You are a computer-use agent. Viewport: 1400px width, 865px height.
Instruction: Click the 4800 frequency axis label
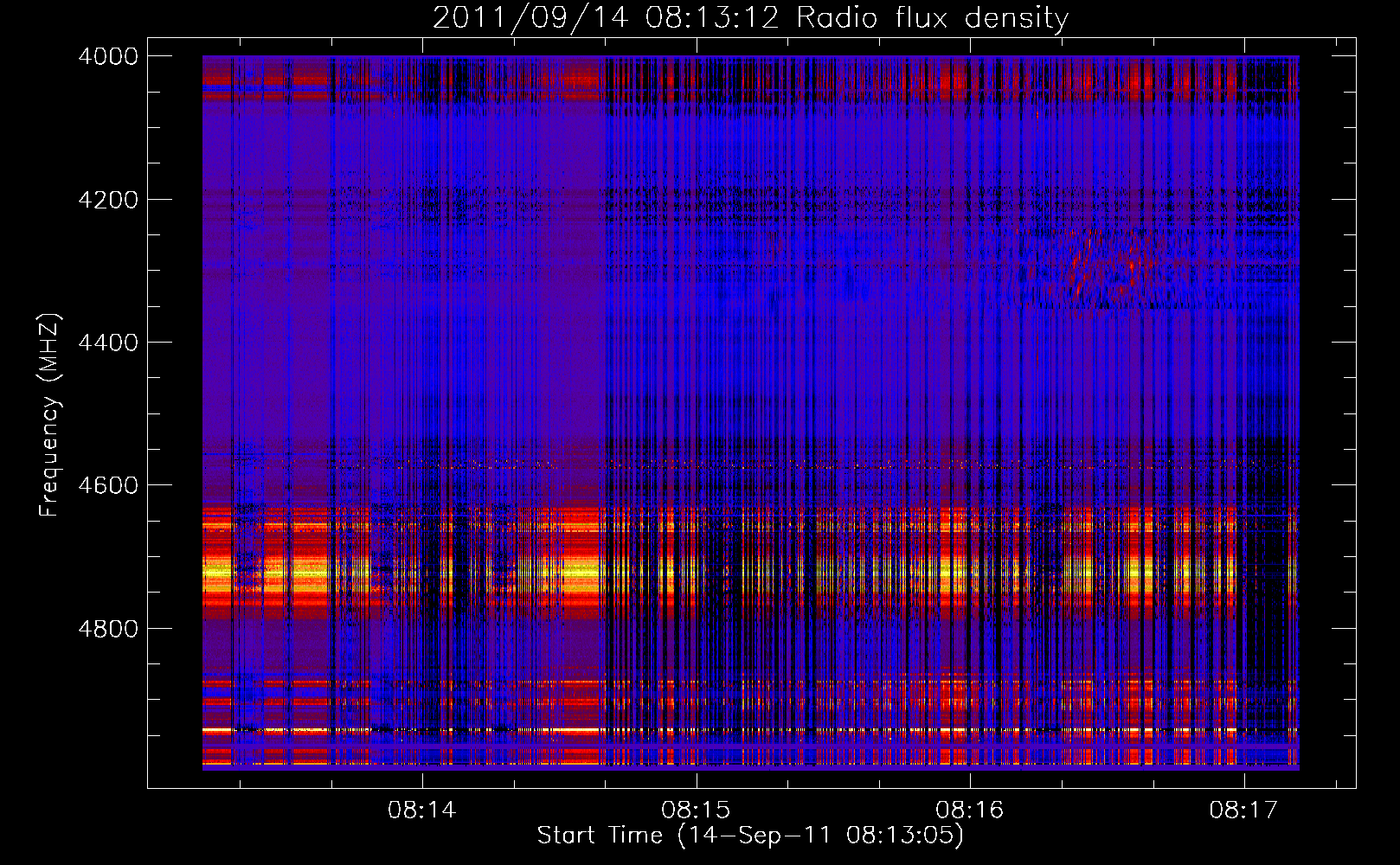[x=108, y=629]
